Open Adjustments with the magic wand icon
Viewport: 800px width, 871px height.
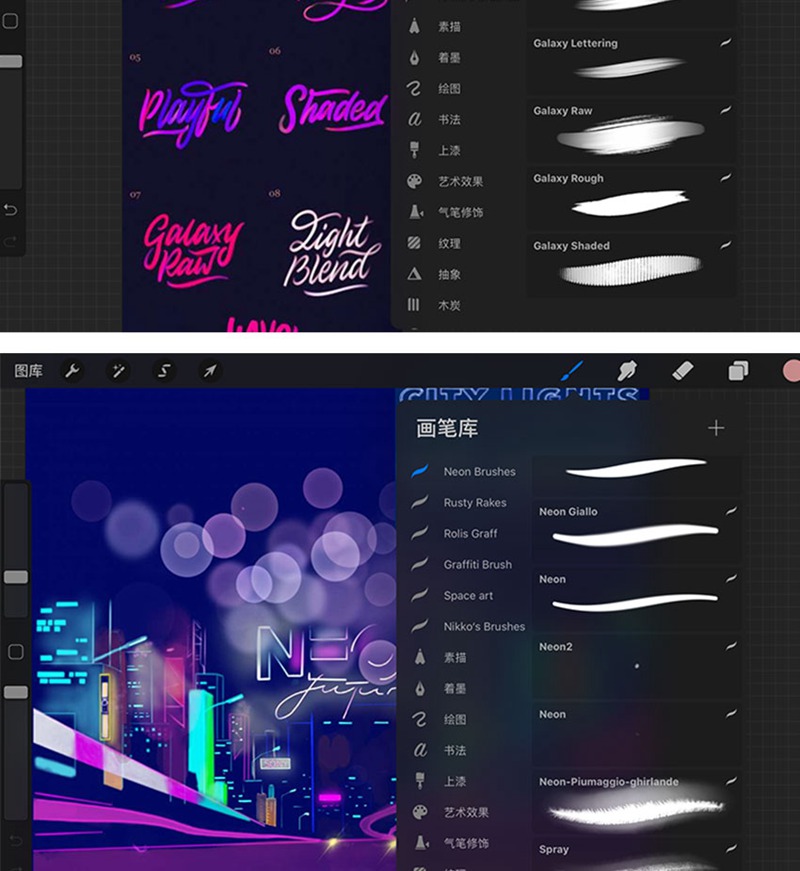pos(118,371)
